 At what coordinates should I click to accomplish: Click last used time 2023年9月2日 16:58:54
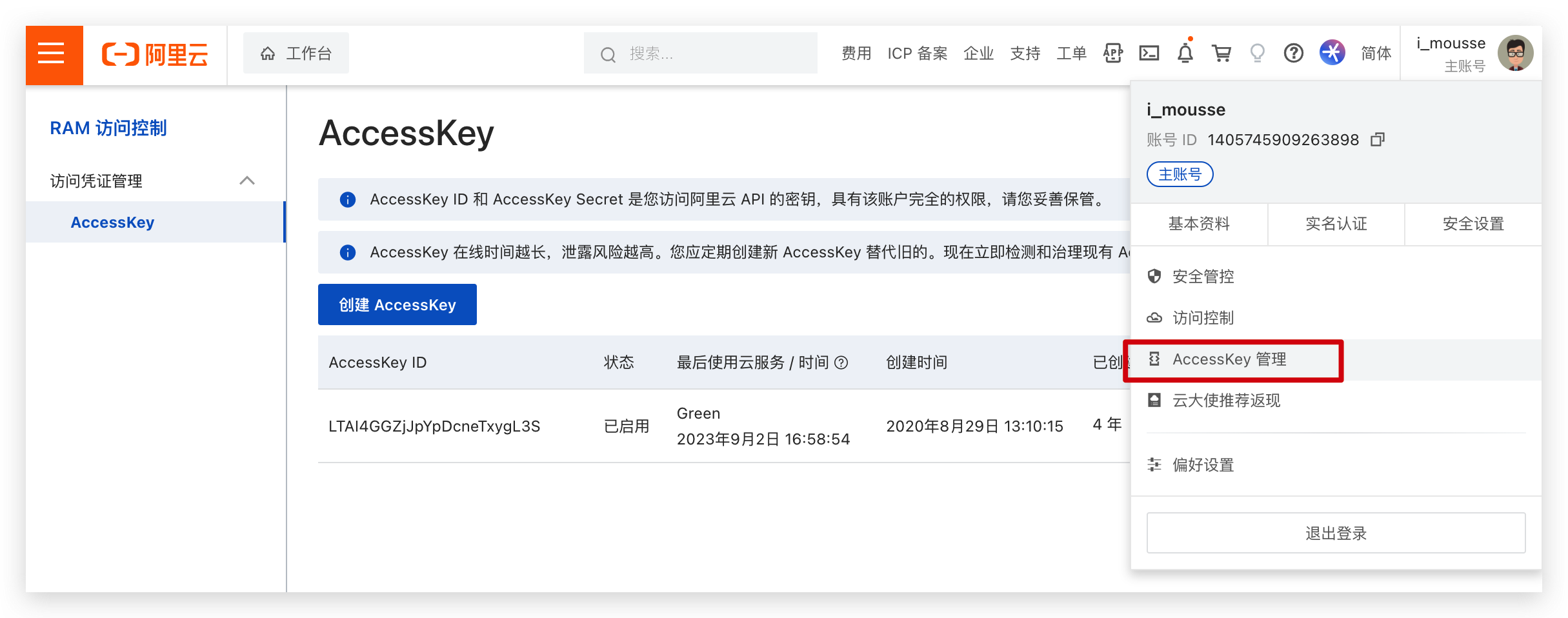click(x=763, y=439)
